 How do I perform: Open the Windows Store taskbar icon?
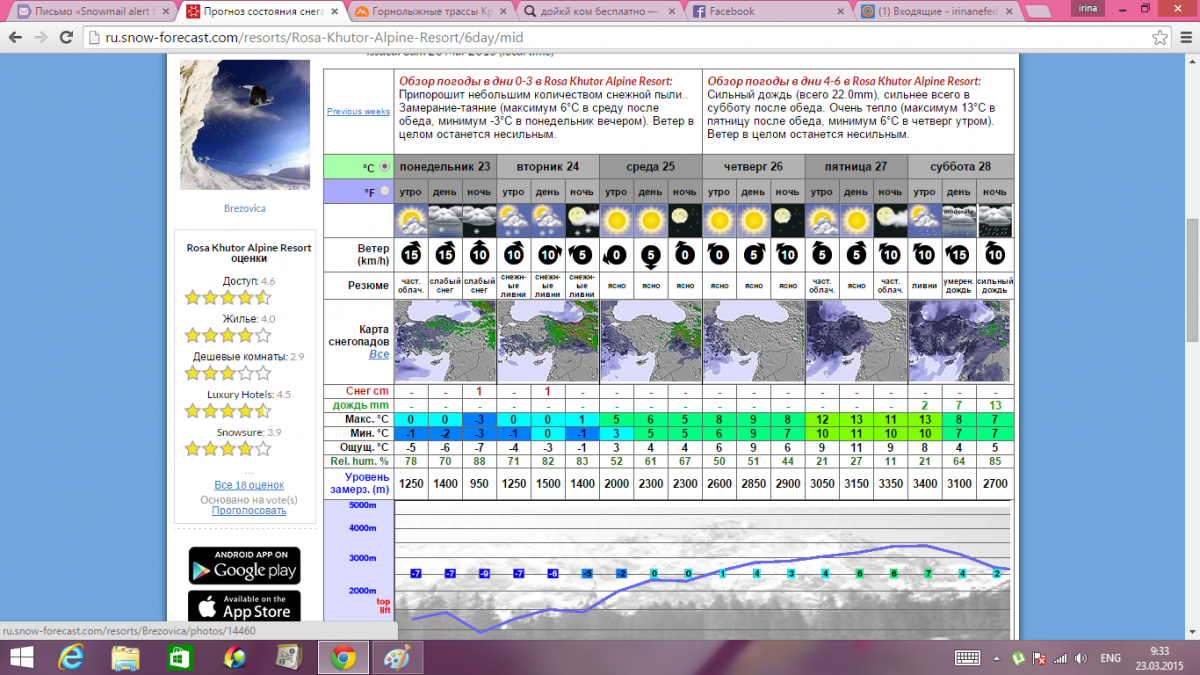[180, 657]
